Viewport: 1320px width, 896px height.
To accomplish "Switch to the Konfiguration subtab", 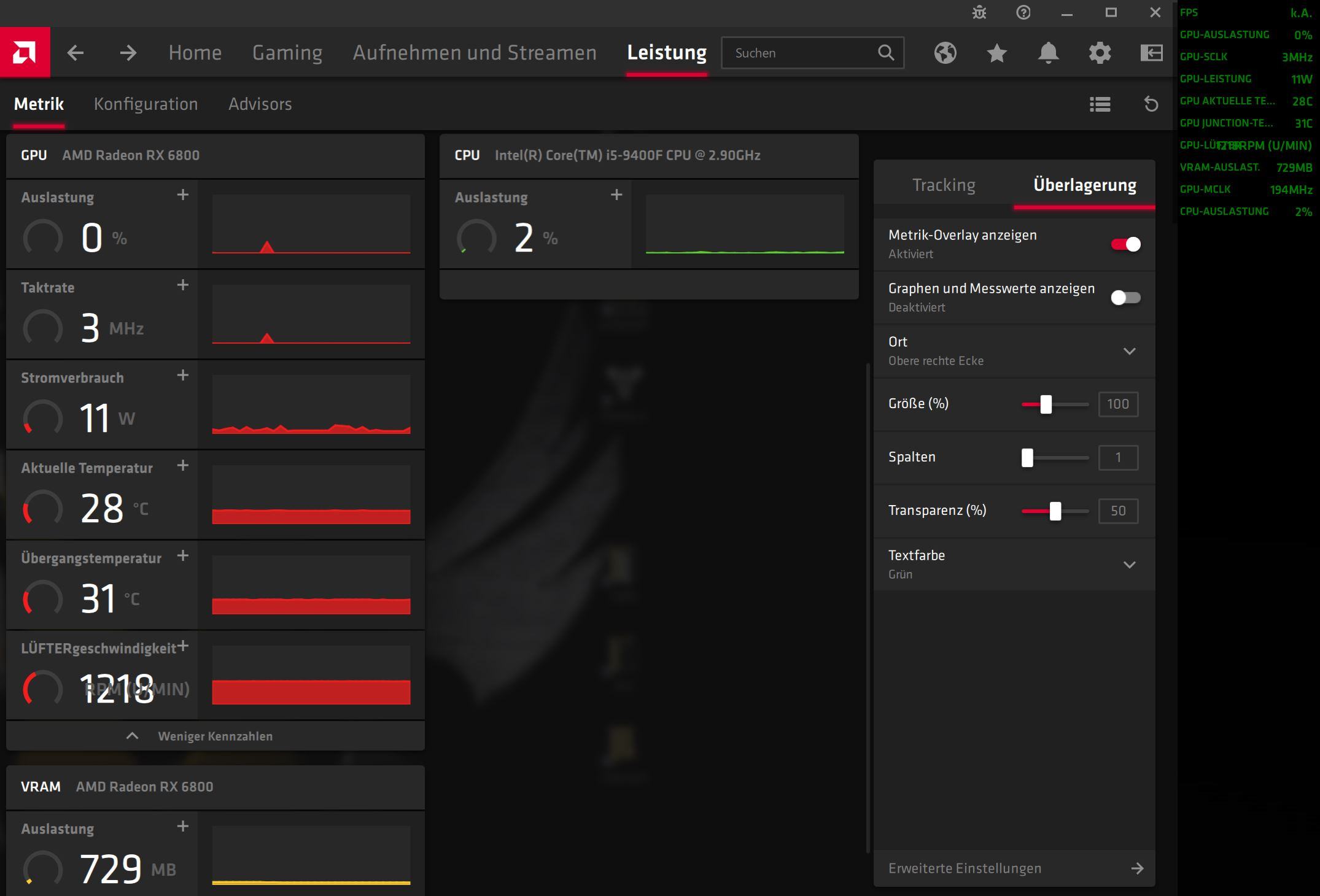I will 146,104.
